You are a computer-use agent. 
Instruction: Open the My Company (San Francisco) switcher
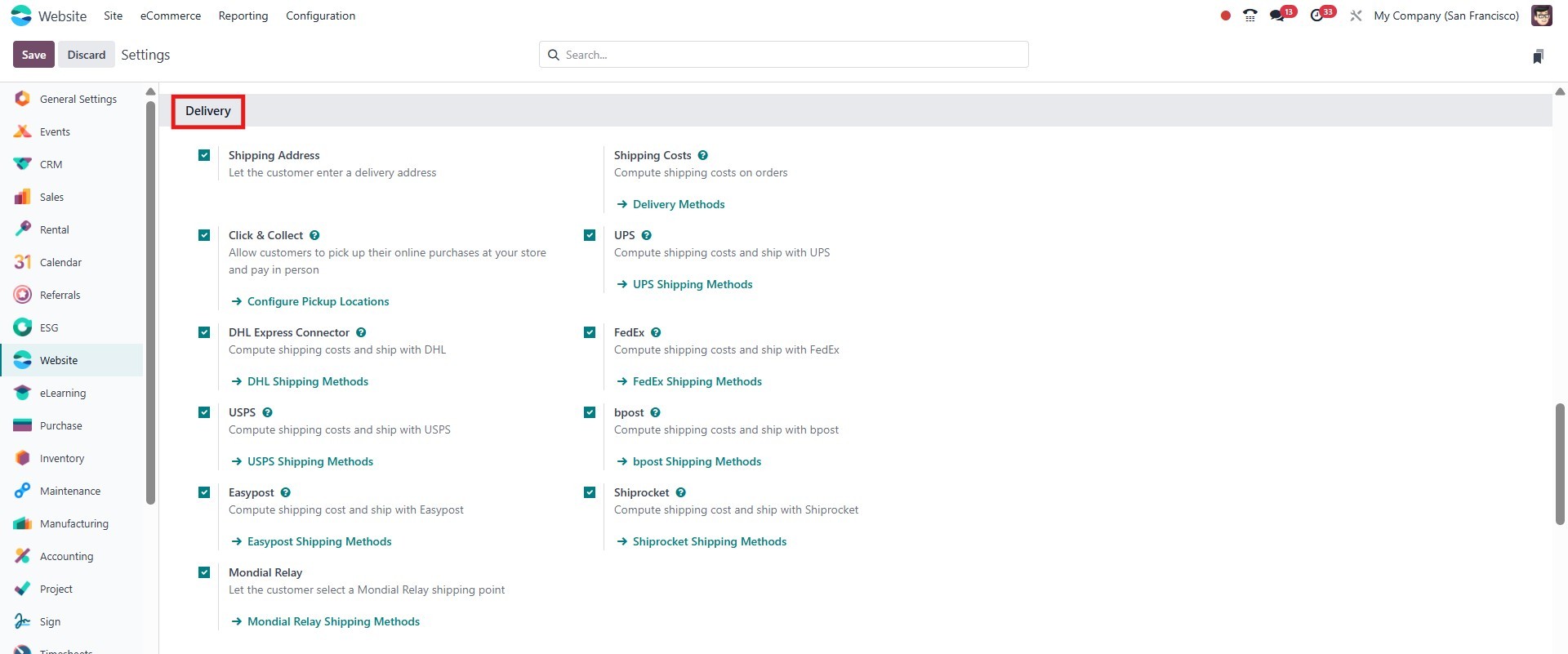(x=1446, y=16)
